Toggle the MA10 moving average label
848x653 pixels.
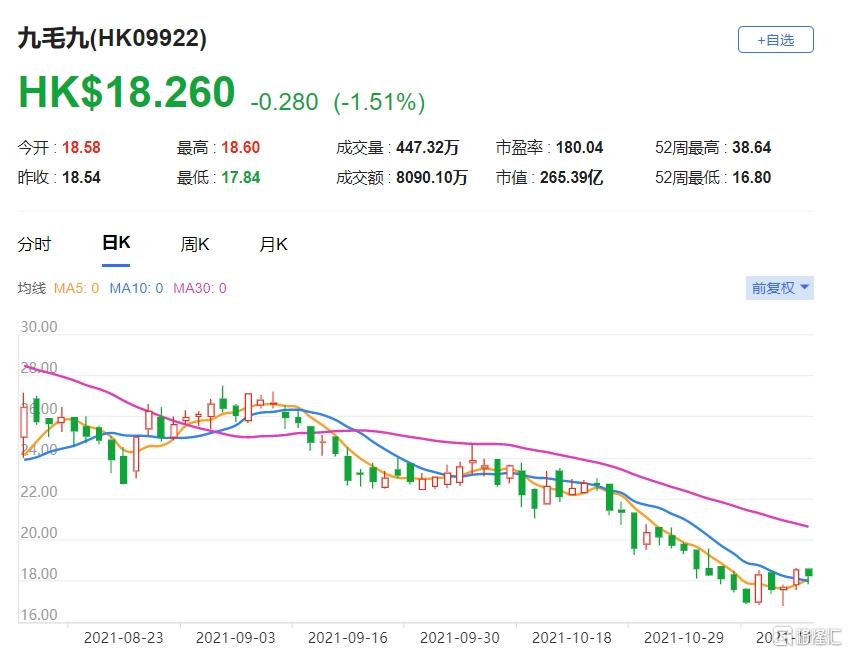pos(135,288)
